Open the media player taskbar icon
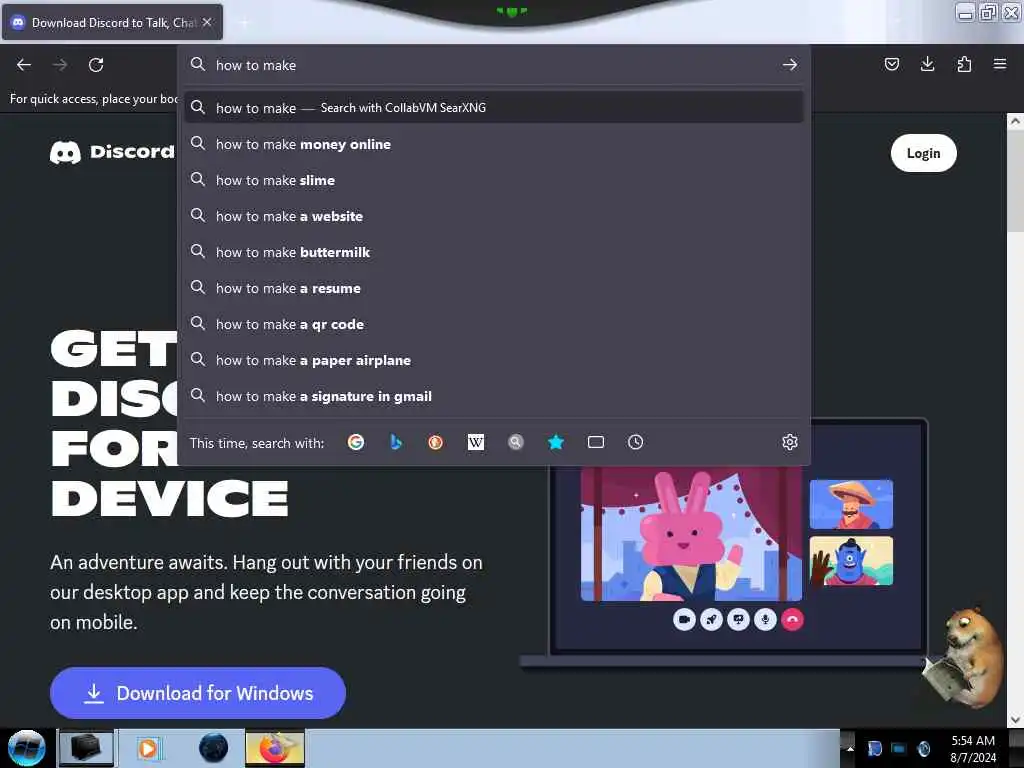The width and height of the screenshot is (1024, 768). [148, 748]
